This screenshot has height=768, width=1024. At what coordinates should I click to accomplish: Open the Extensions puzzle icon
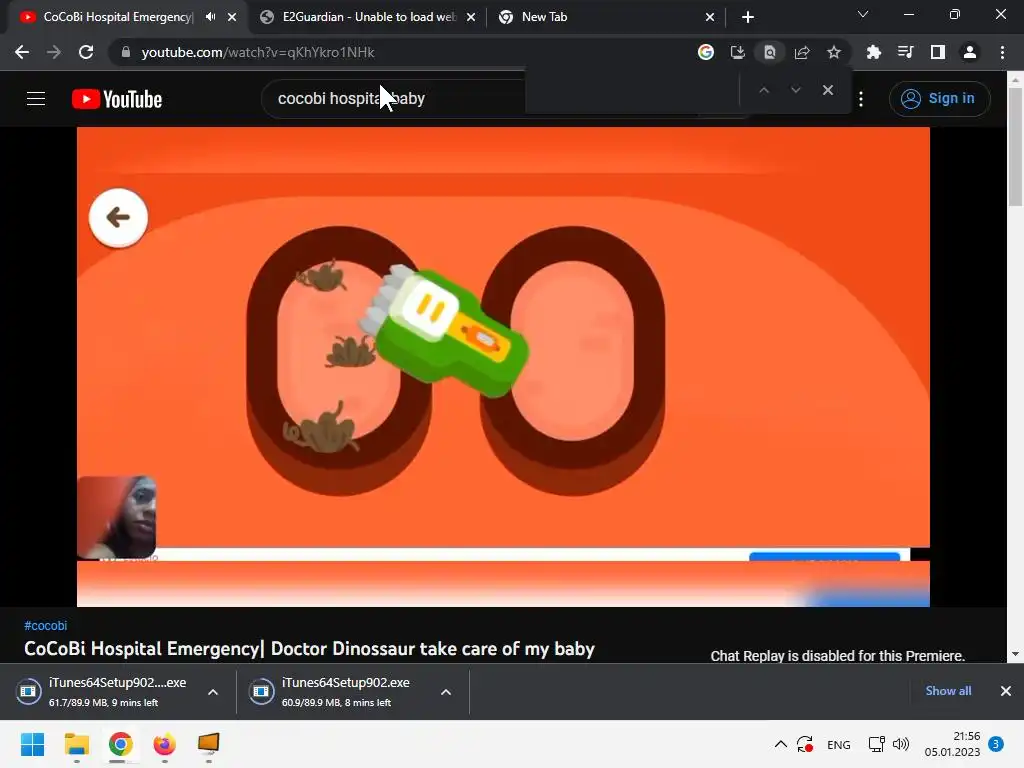point(873,52)
